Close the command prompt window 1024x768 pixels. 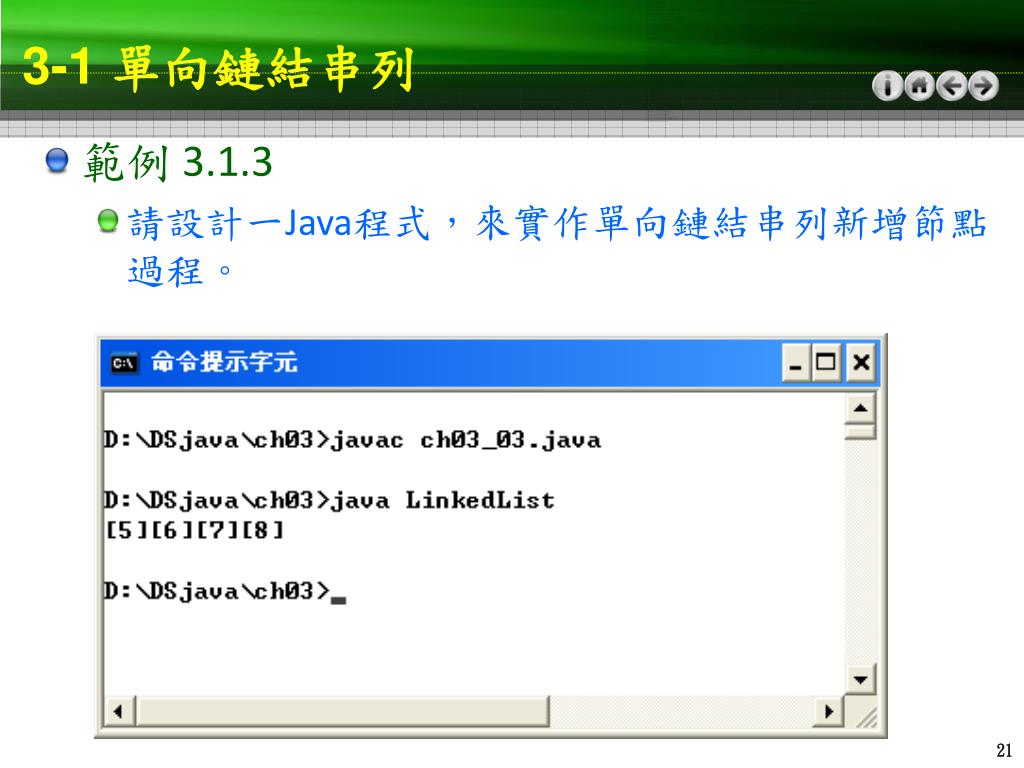point(861,362)
